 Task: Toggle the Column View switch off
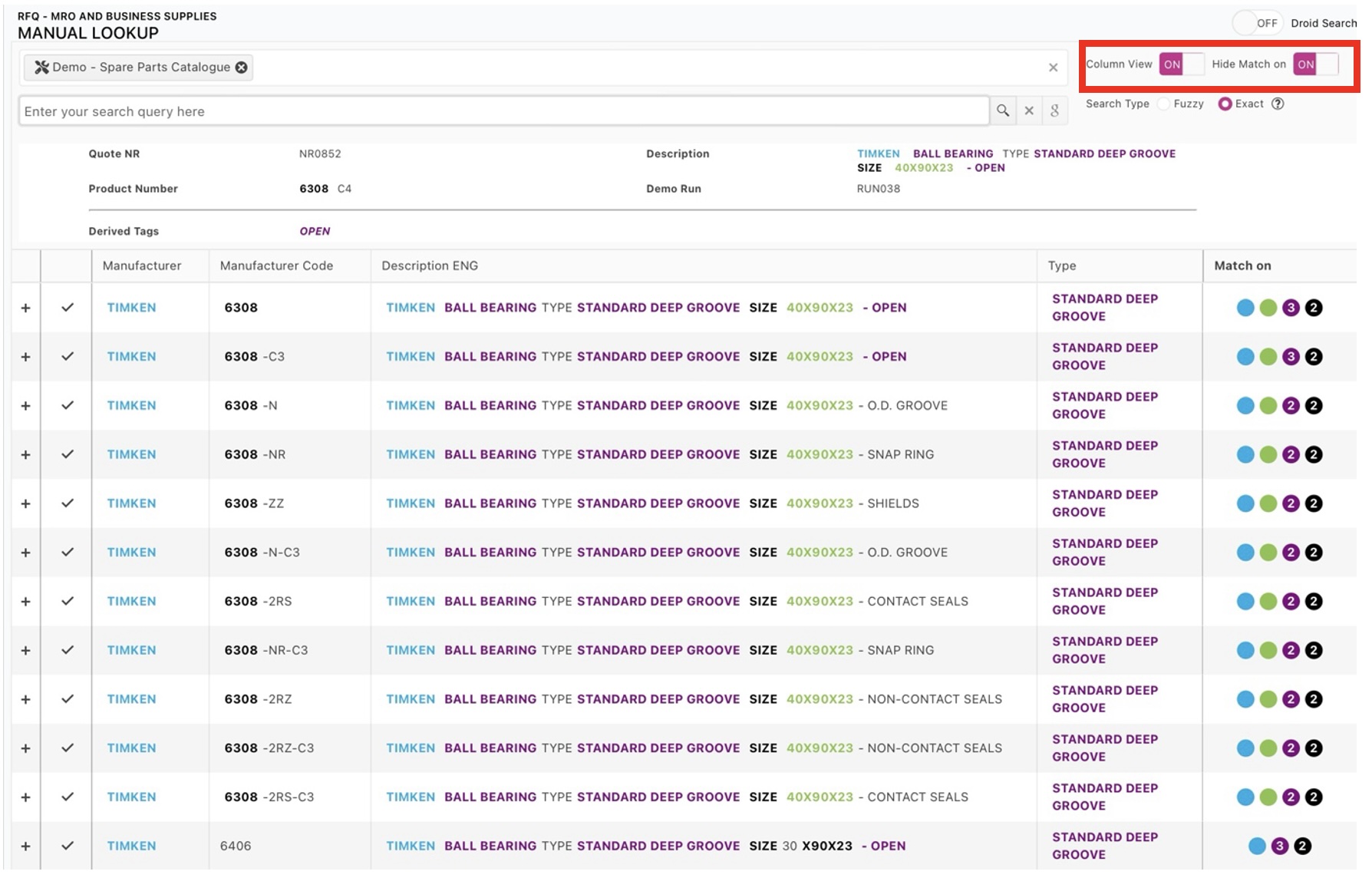(1182, 64)
